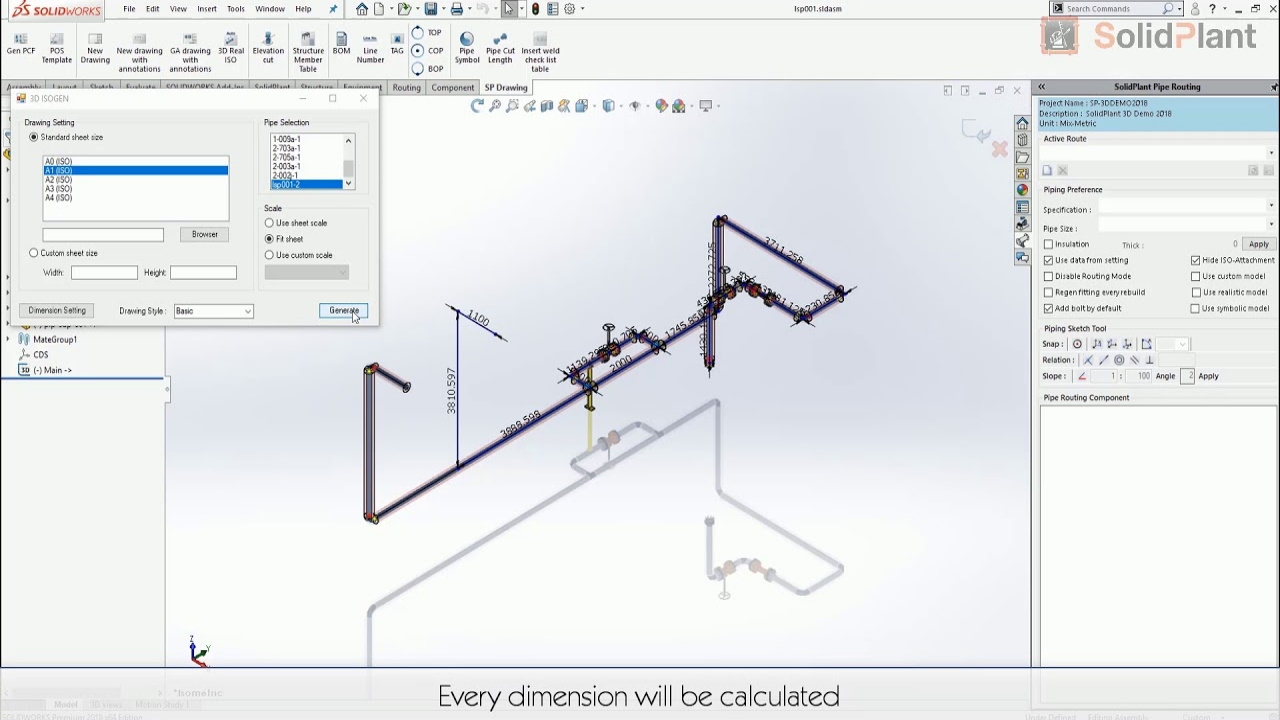This screenshot has height=720, width=1280.
Task: Open the Insert menu
Action: [207, 9]
